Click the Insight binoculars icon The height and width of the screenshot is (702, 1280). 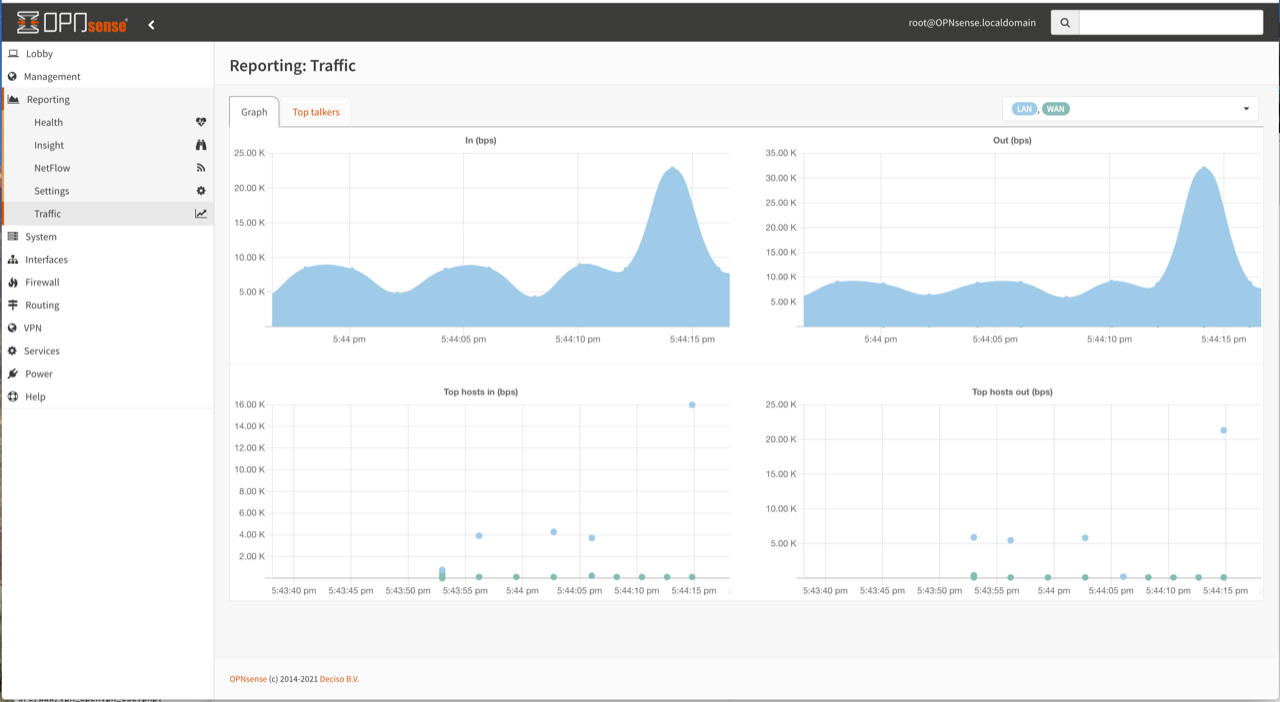click(201, 145)
